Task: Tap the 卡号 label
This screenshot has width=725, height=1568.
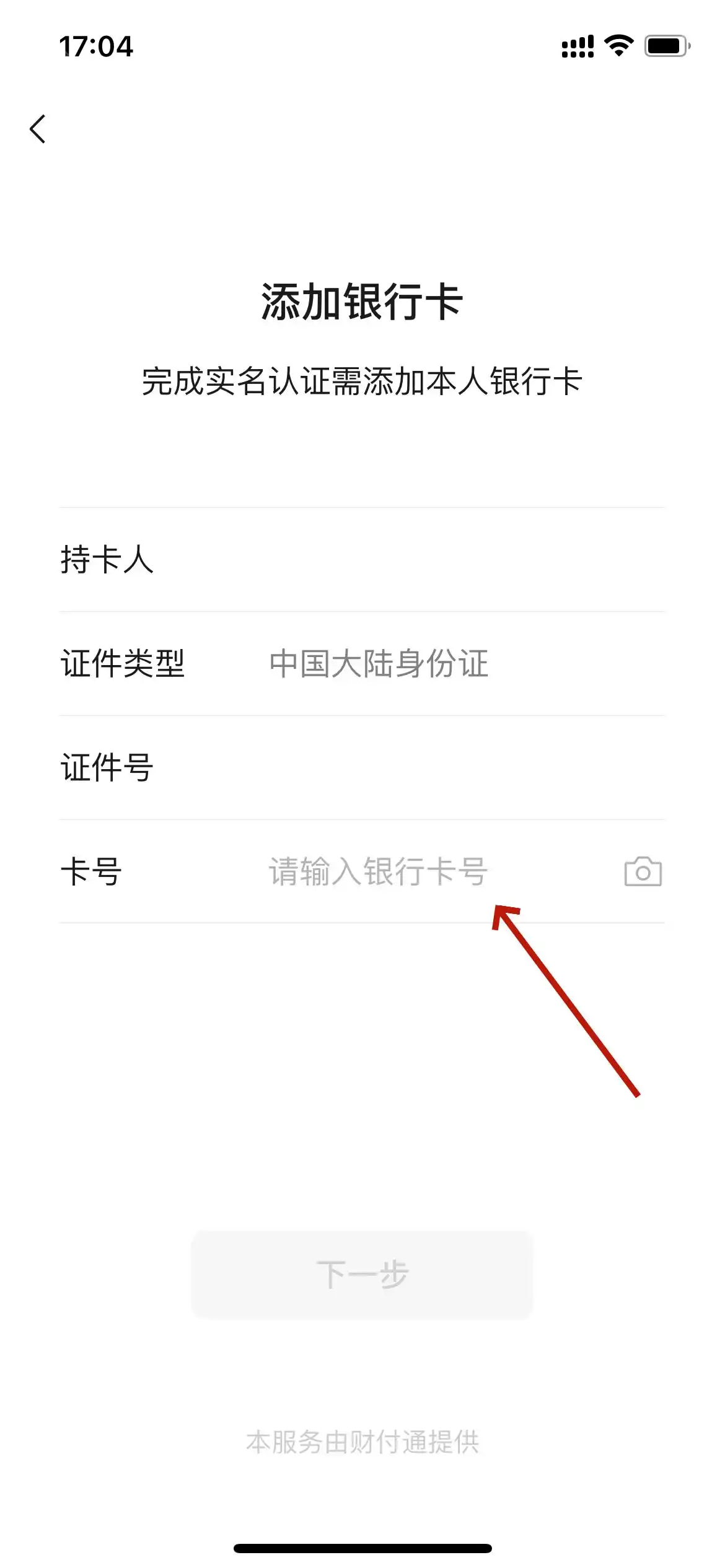Action: [91, 871]
